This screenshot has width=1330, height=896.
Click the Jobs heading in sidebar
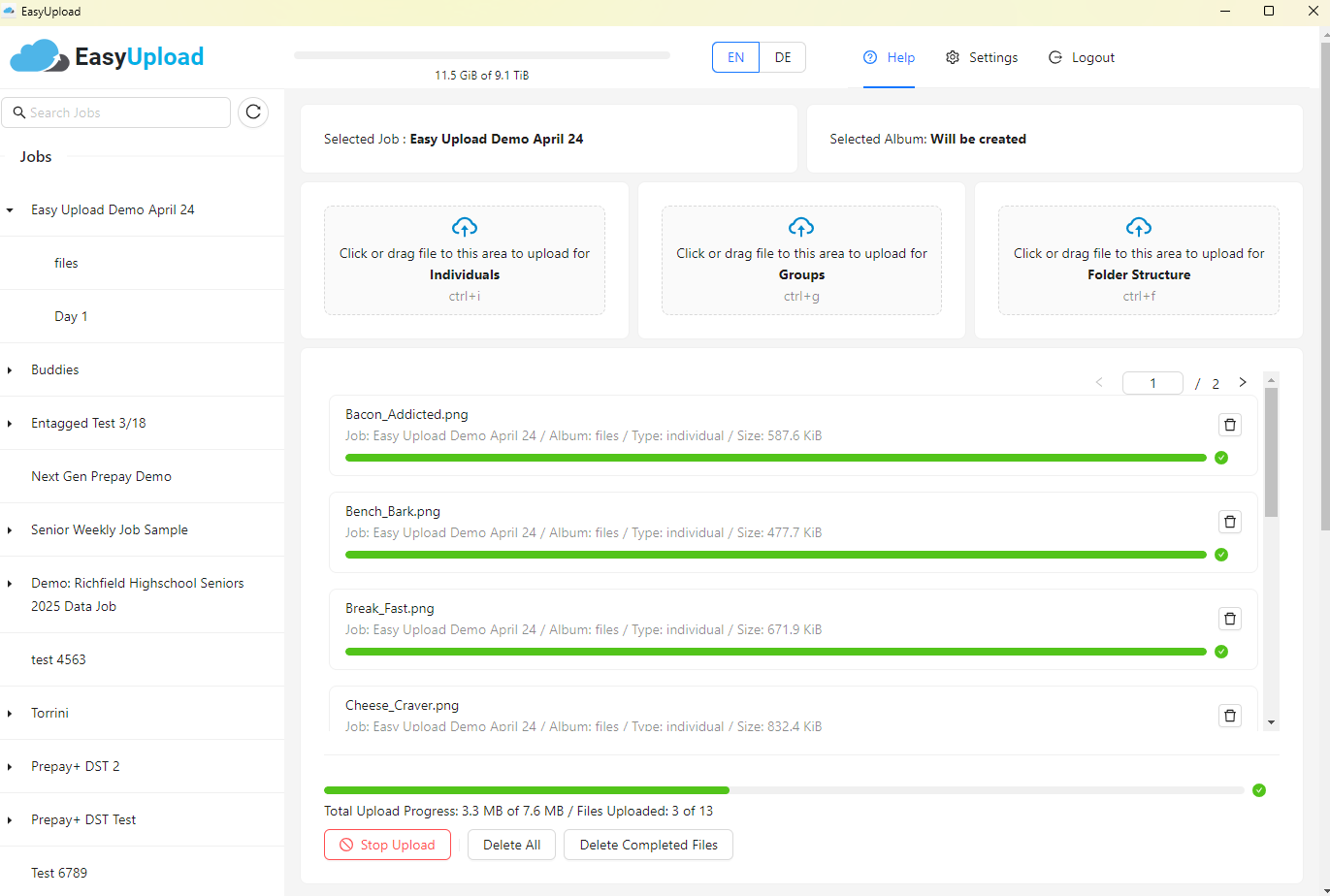click(x=36, y=156)
